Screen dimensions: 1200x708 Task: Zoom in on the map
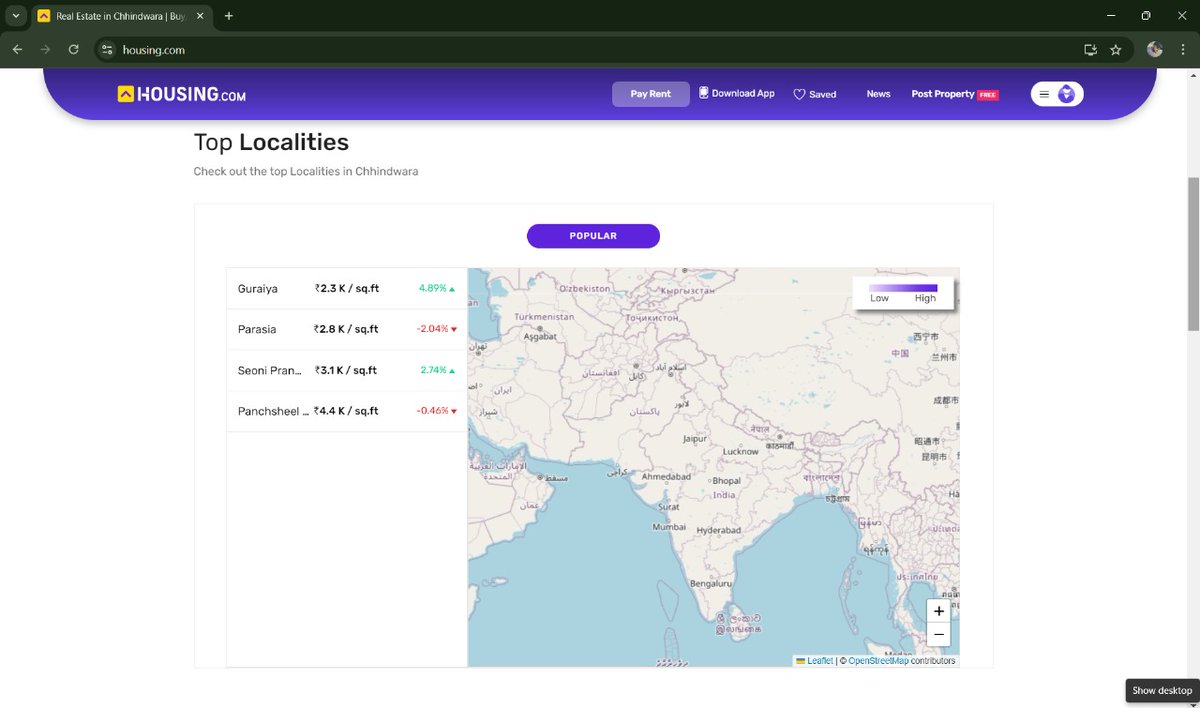(x=938, y=611)
